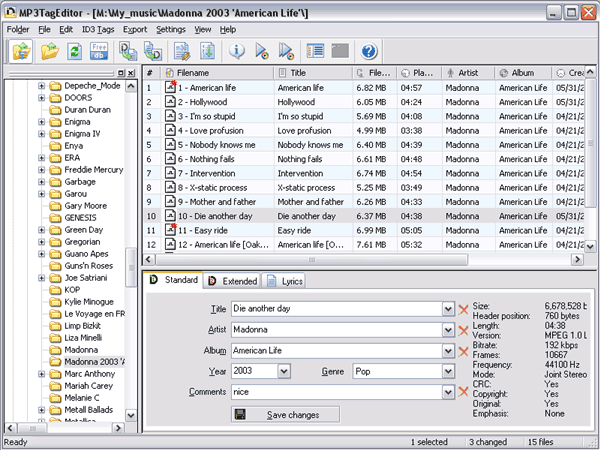Click inside the Title input field

[337, 309]
